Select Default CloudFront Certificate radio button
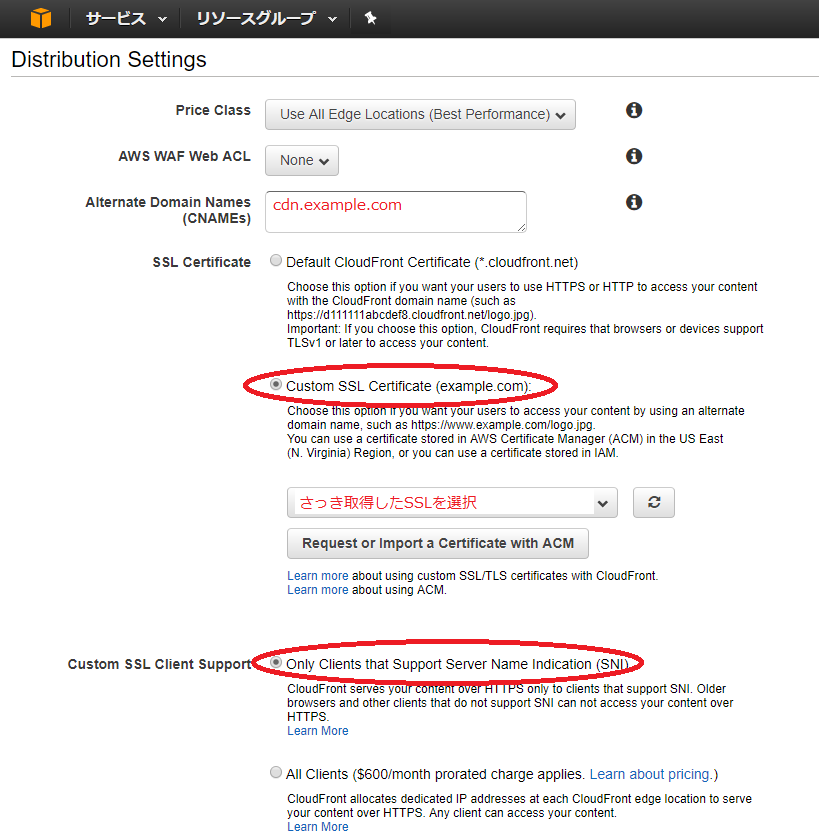The width and height of the screenshot is (819, 839). pos(275,261)
